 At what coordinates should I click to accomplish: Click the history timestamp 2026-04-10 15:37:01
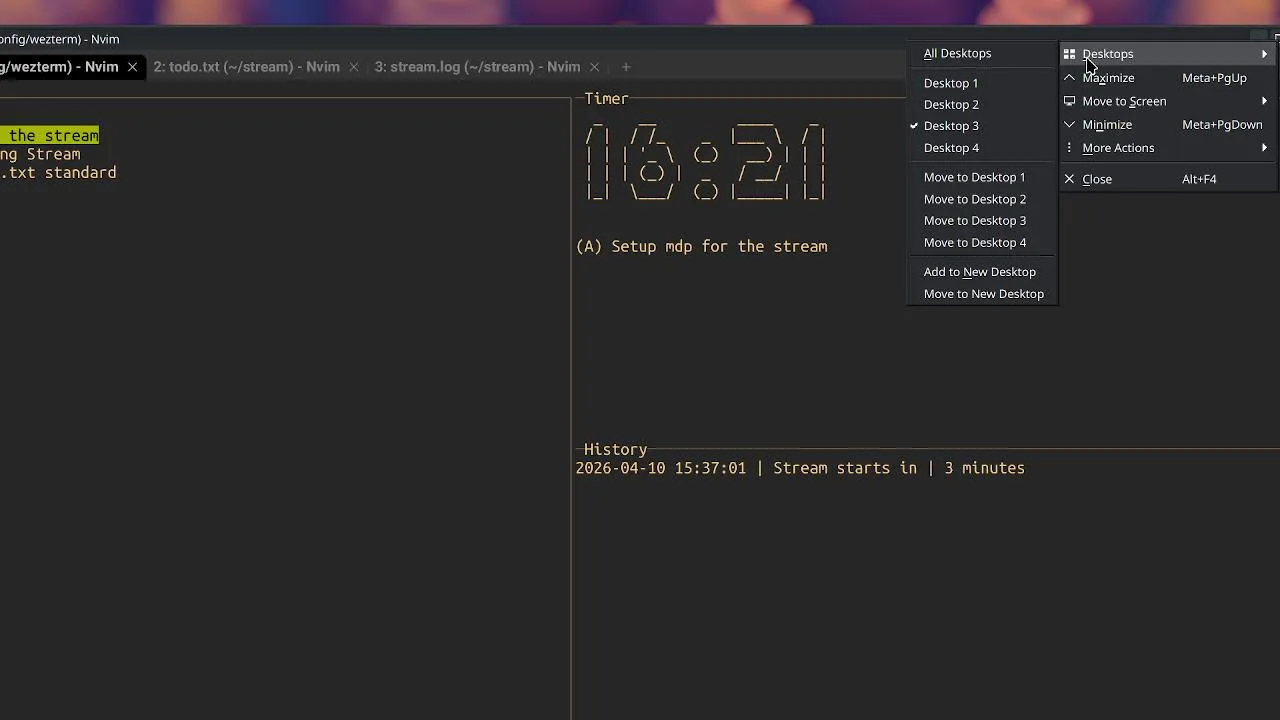661,468
